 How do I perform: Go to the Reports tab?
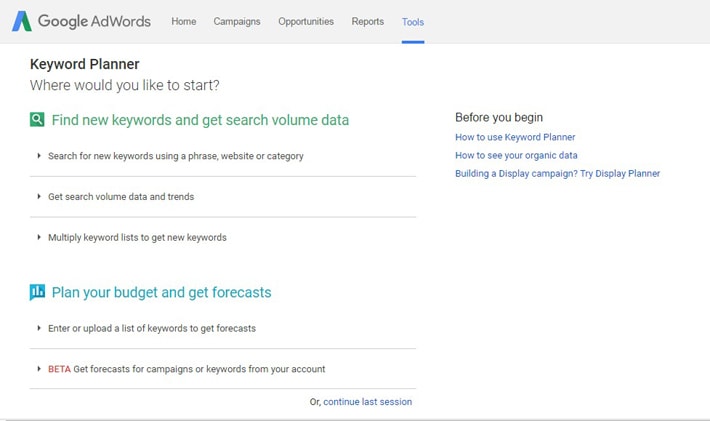368,21
